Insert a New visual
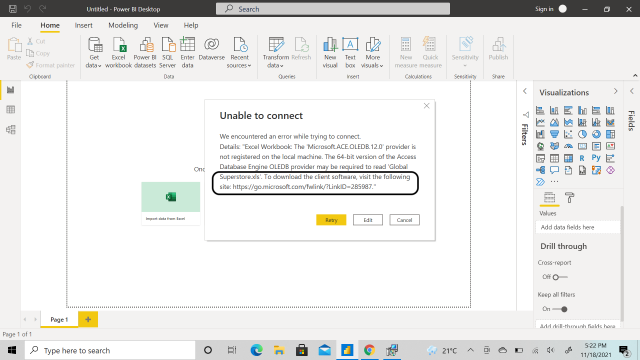640x360 pixels. point(330,53)
